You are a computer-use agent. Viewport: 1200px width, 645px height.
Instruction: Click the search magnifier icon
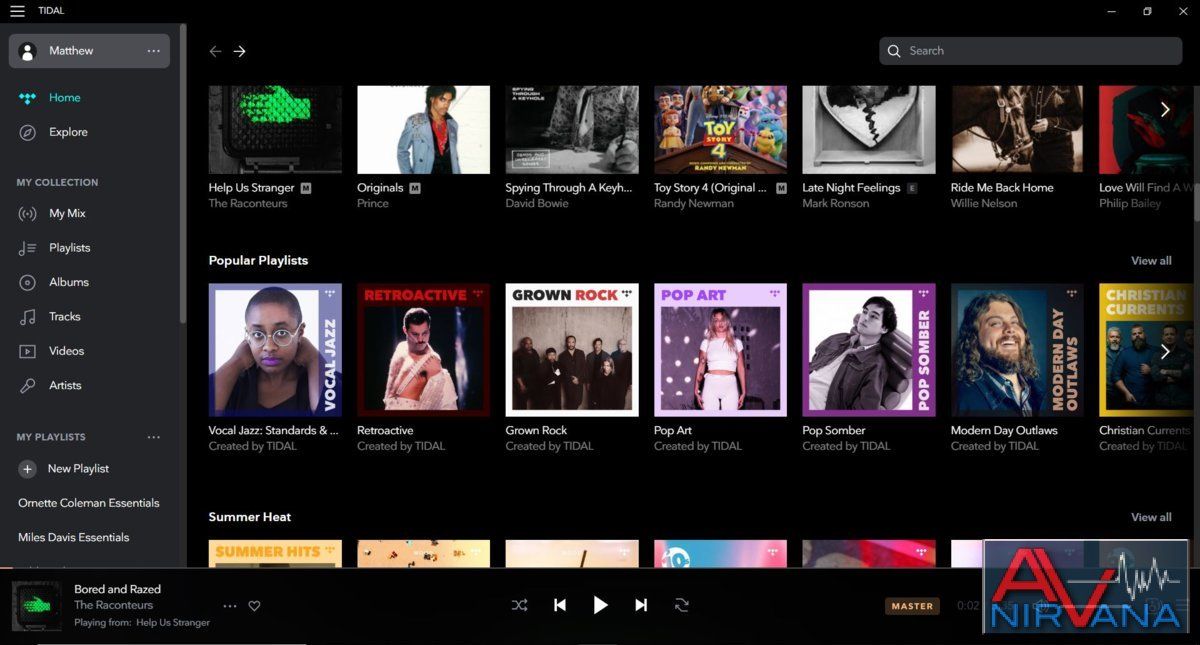coord(894,51)
